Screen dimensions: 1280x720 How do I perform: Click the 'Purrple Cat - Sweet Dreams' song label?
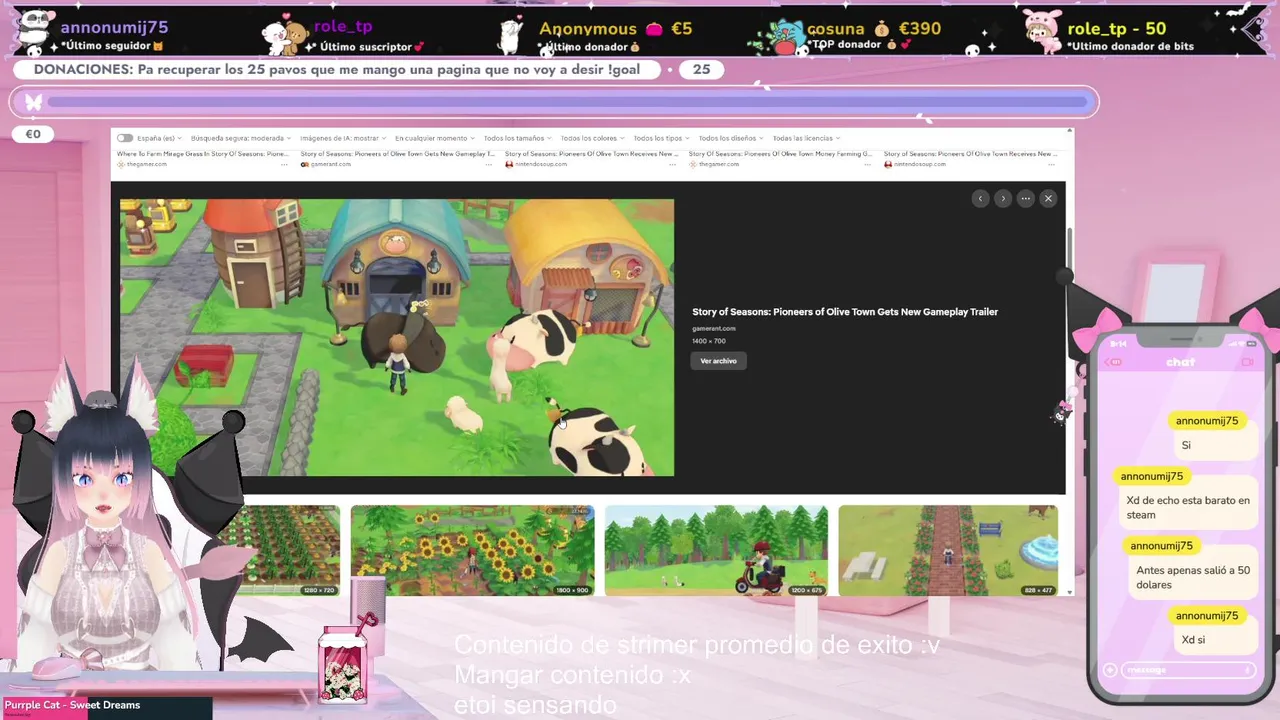pos(72,705)
